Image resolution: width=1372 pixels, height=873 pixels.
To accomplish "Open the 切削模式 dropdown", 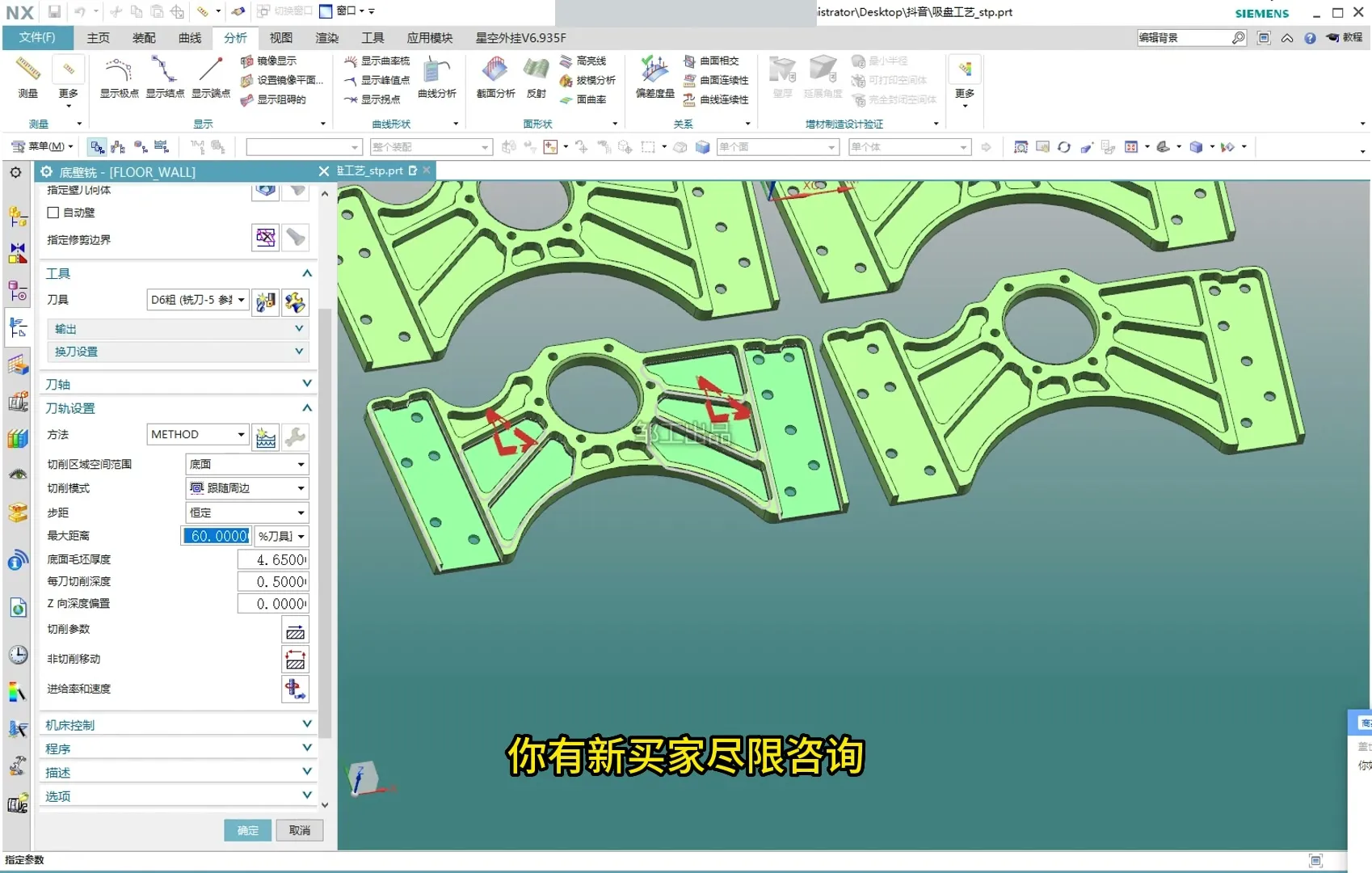I will (246, 488).
